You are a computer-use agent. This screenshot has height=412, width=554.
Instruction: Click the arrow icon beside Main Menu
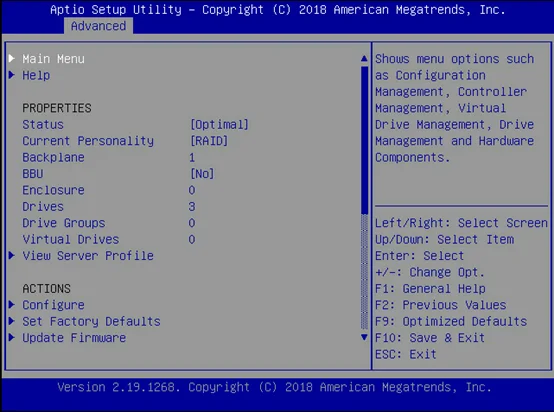point(12,58)
